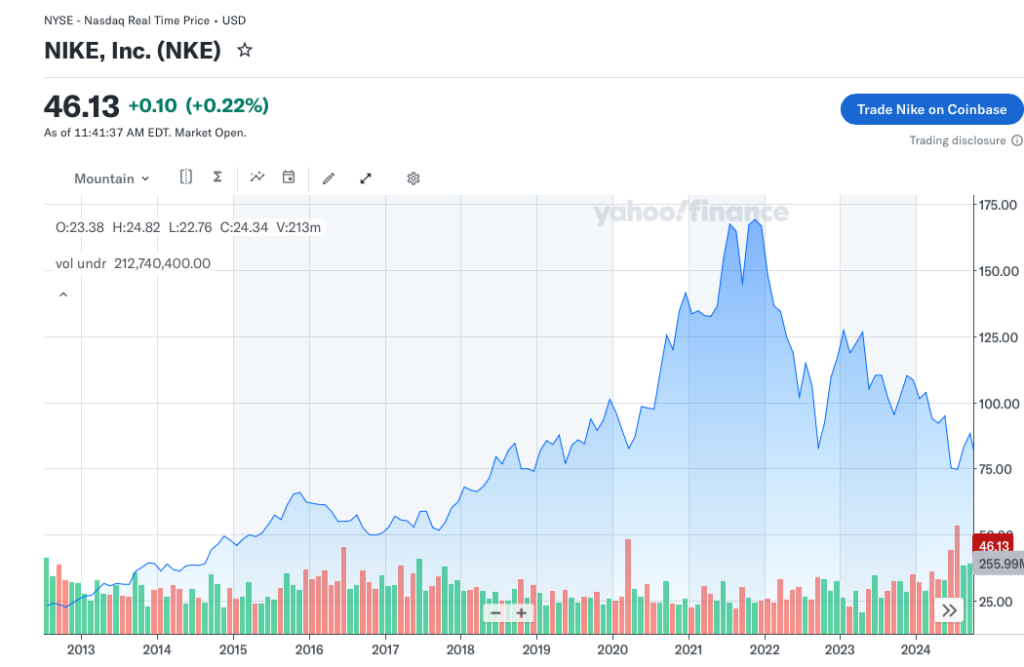This screenshot has width=1024, height=667.
Task: Collapse the volume indicator panel chevron
Action: coord(62,295)
